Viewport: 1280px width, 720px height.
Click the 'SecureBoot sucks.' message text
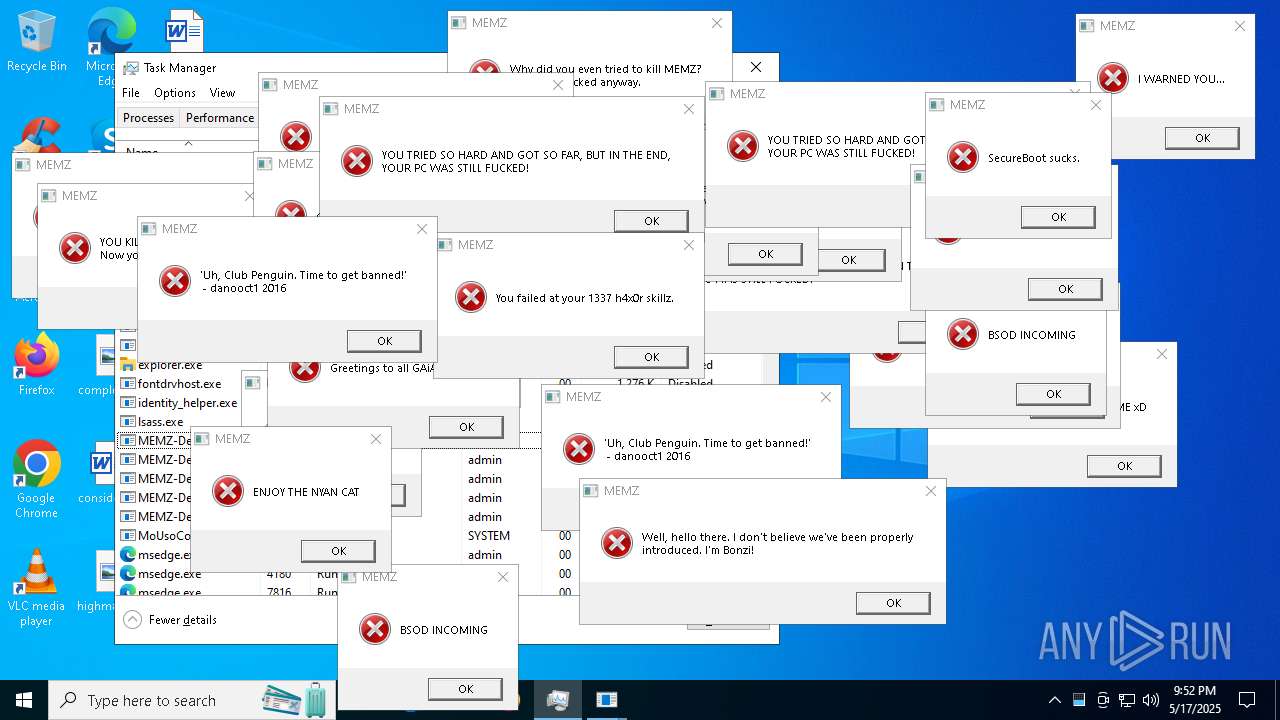pos(1033,158)
